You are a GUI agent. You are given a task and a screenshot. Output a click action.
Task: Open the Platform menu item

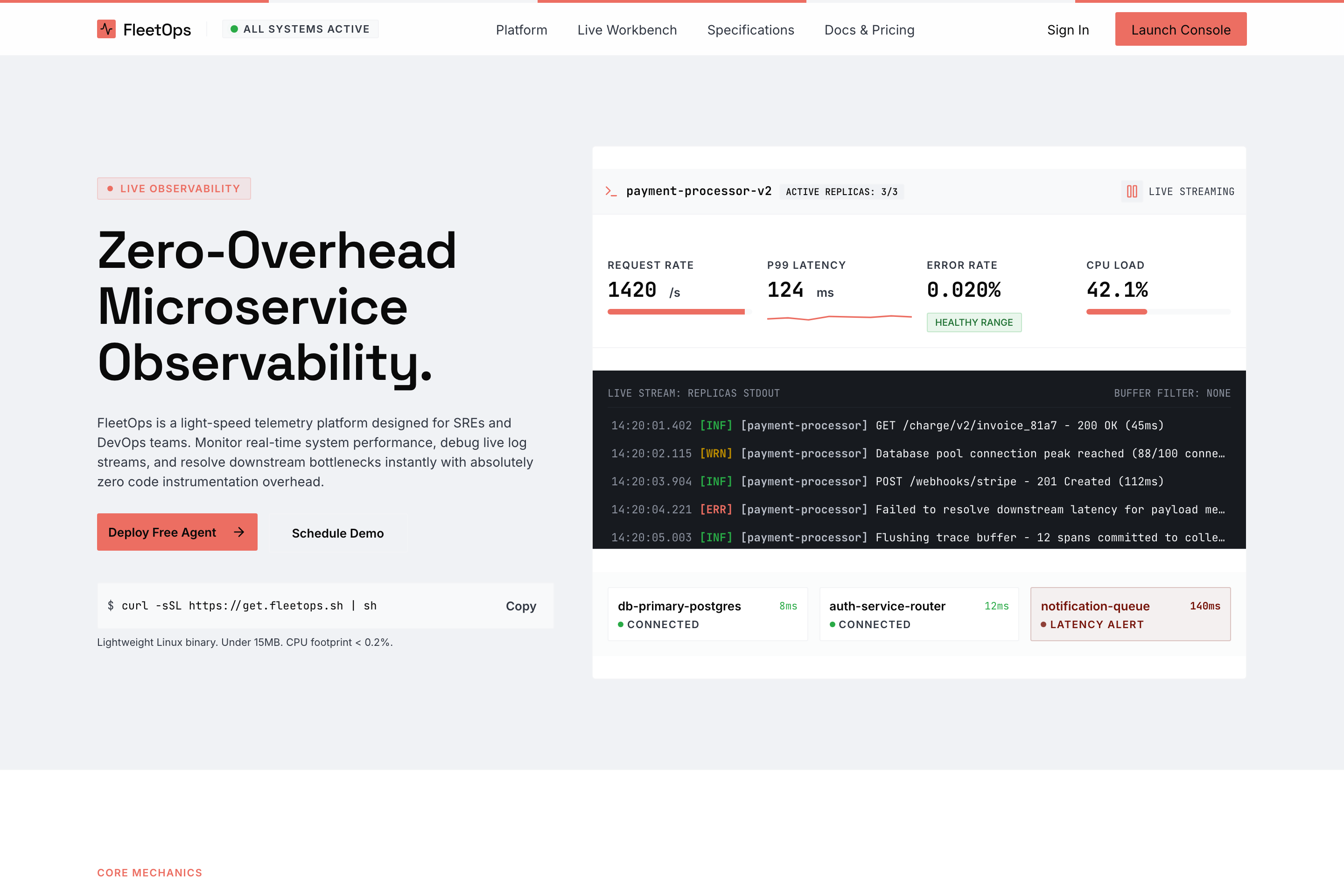tap(521, 30)
